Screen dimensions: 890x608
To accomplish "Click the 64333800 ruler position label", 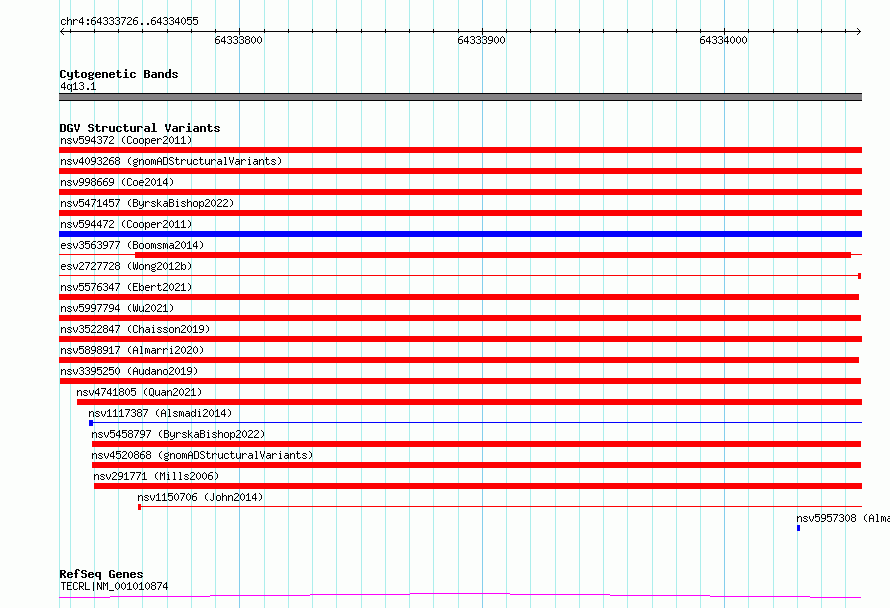I will (238, 40).
